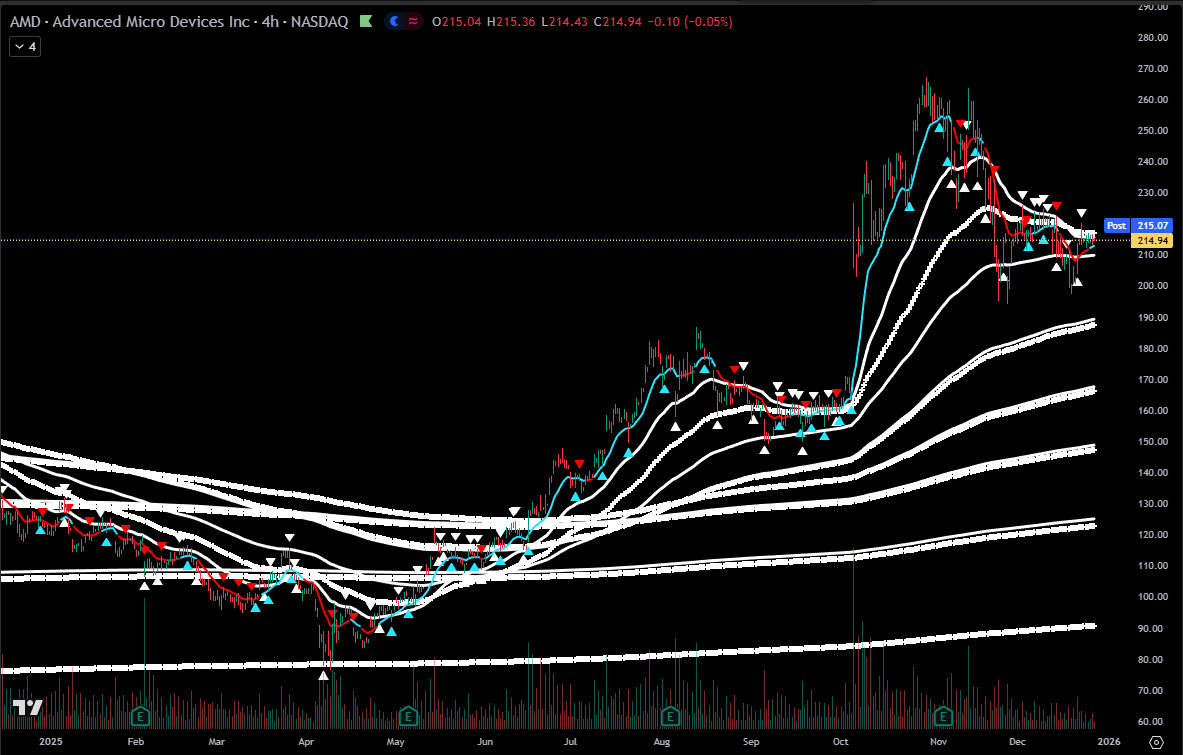Click the Jun time axis label
The height and width of the screenshot is (755, 1183).
485,741
